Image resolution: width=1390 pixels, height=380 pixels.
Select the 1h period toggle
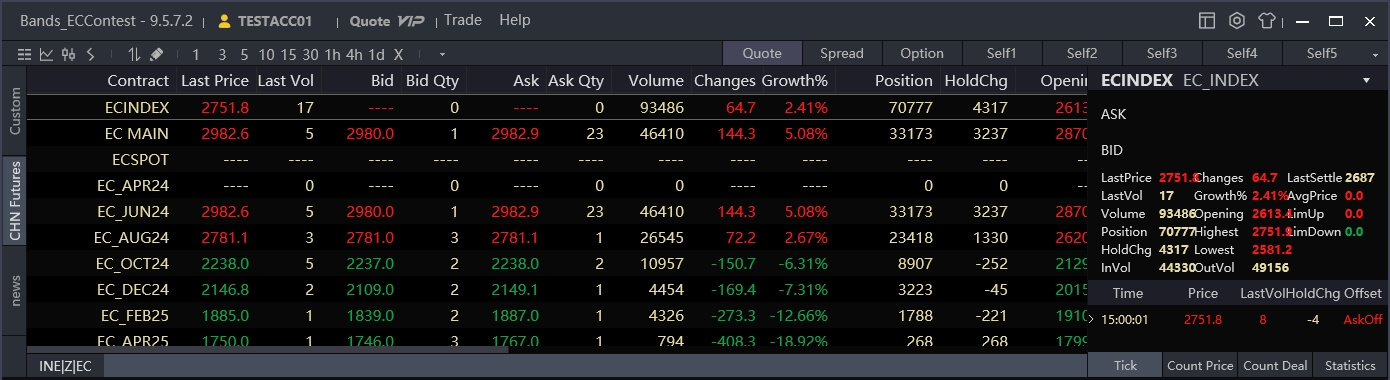tap(333, 54)
